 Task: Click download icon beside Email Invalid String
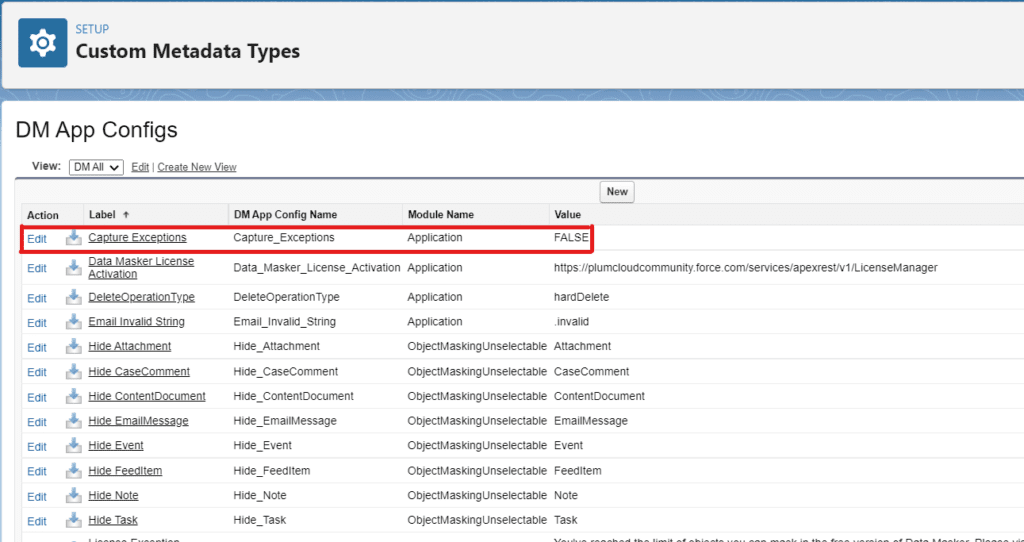[73, 322]
